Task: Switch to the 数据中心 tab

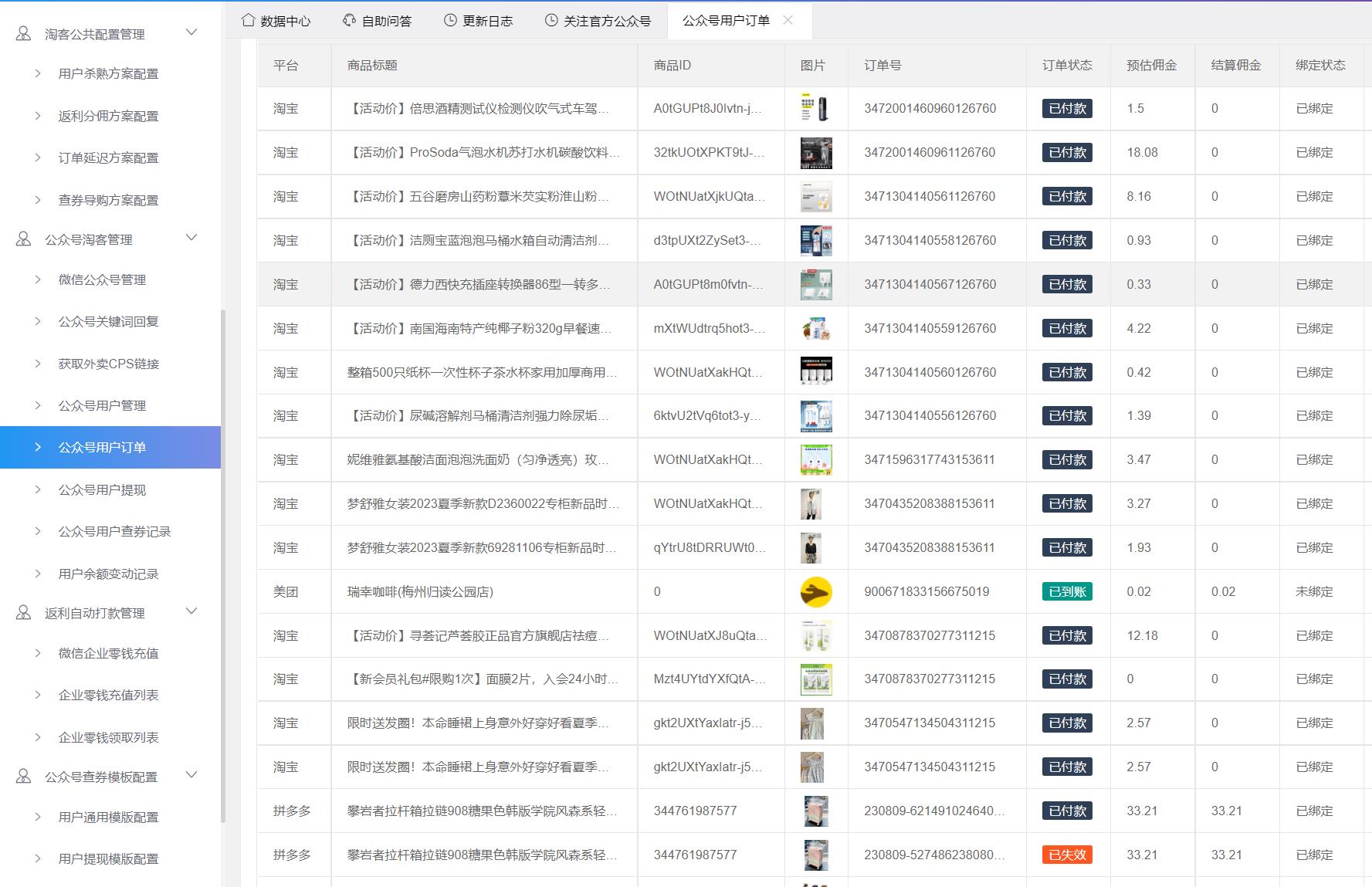Action: tap(276, 21)
